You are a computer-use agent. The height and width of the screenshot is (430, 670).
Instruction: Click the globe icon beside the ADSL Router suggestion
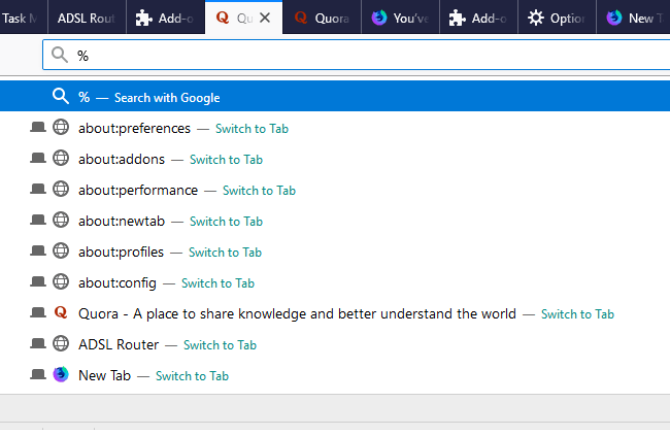(x=61, y=344)
